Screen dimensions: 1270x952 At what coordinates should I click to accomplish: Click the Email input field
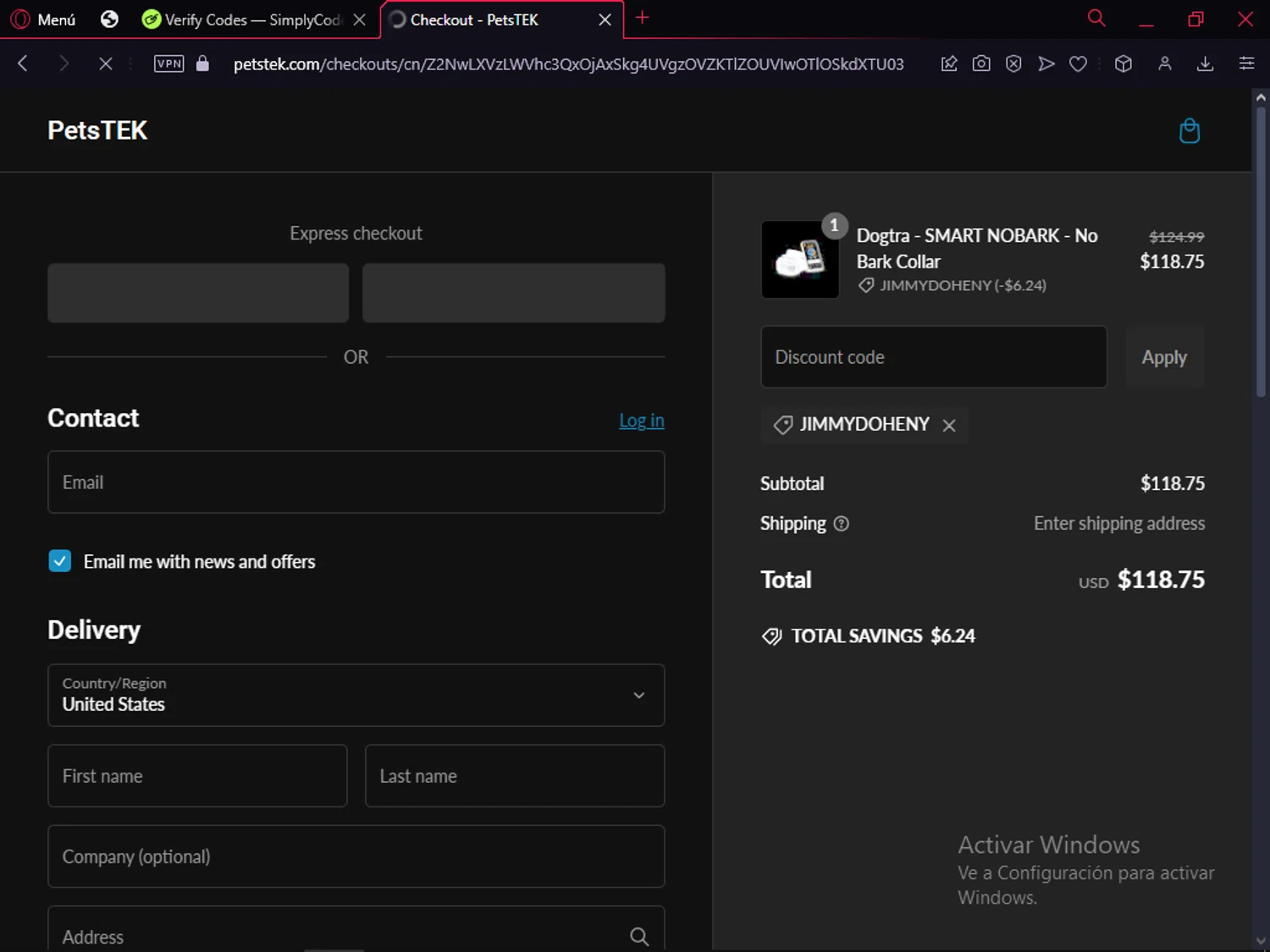[x=356, y=482]
